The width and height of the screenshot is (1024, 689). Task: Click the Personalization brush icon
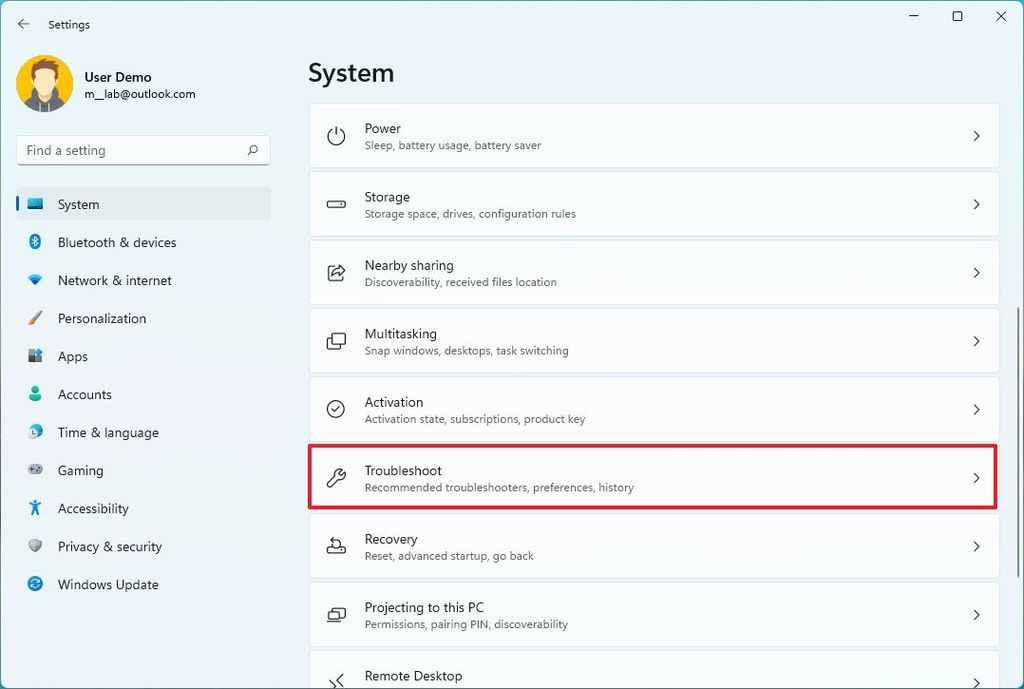(x=32, y=318)
